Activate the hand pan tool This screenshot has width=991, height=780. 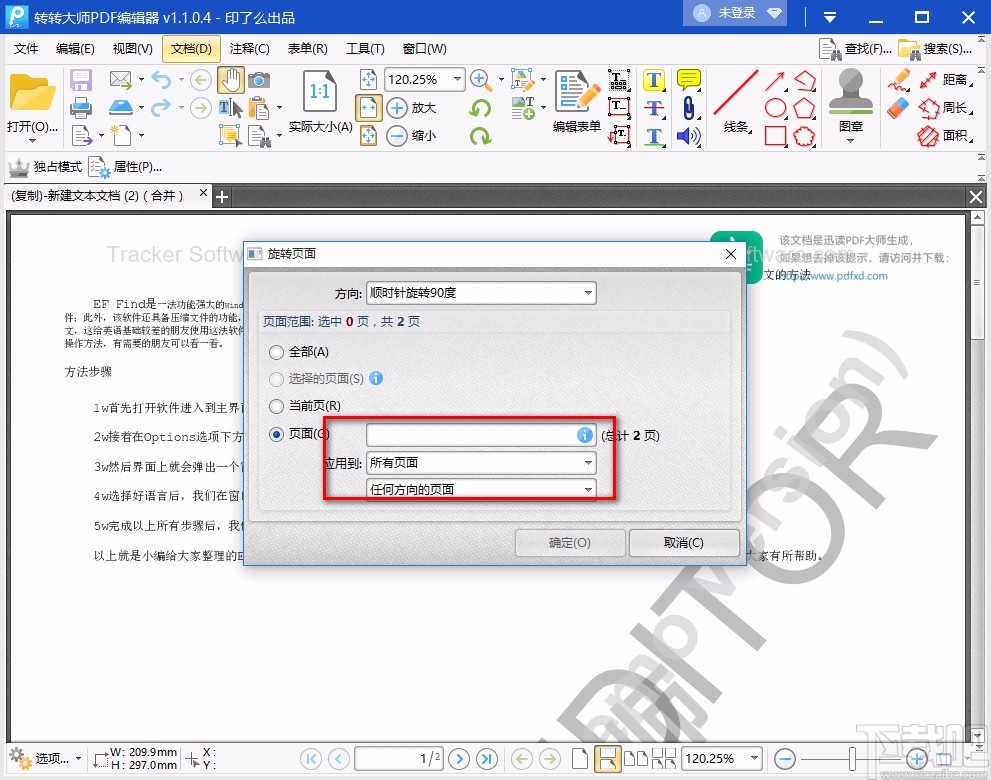(x=233, y=80)
